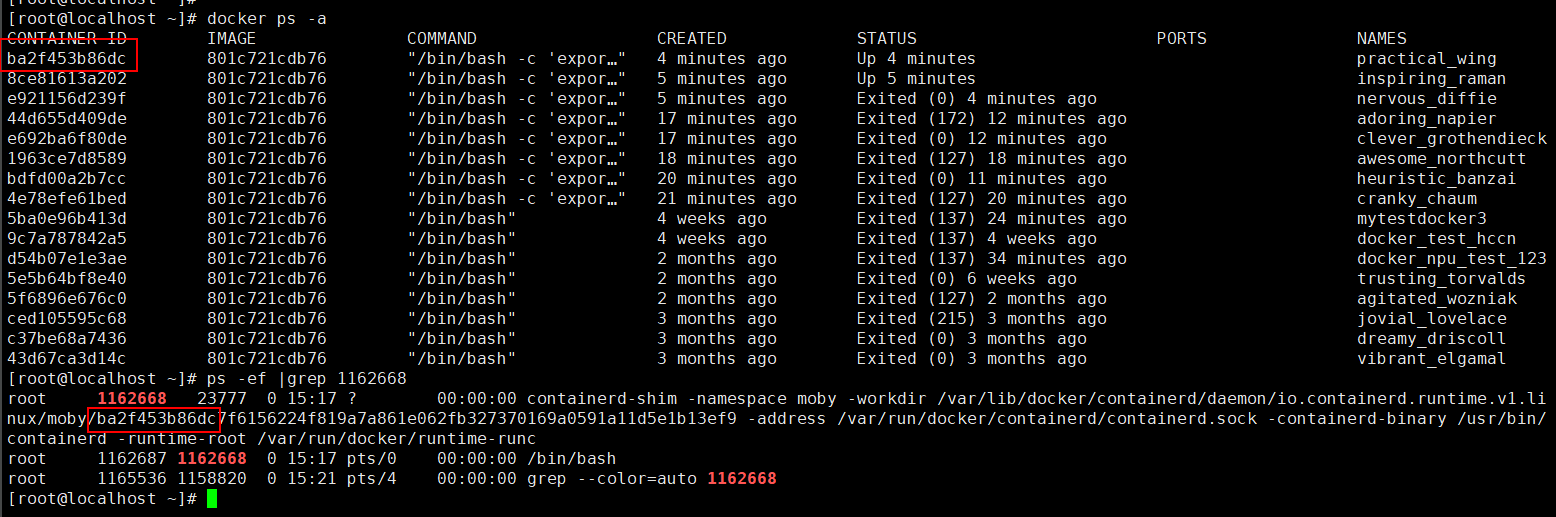Click the container ID 5f6896e676c0
The image size is (1556, 517).
click(x=67, y=299)
